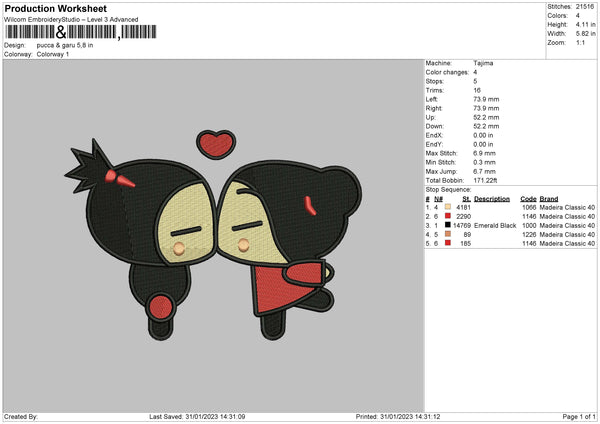Click Max Stitch value '6.9 mm'

pos(484,153)
